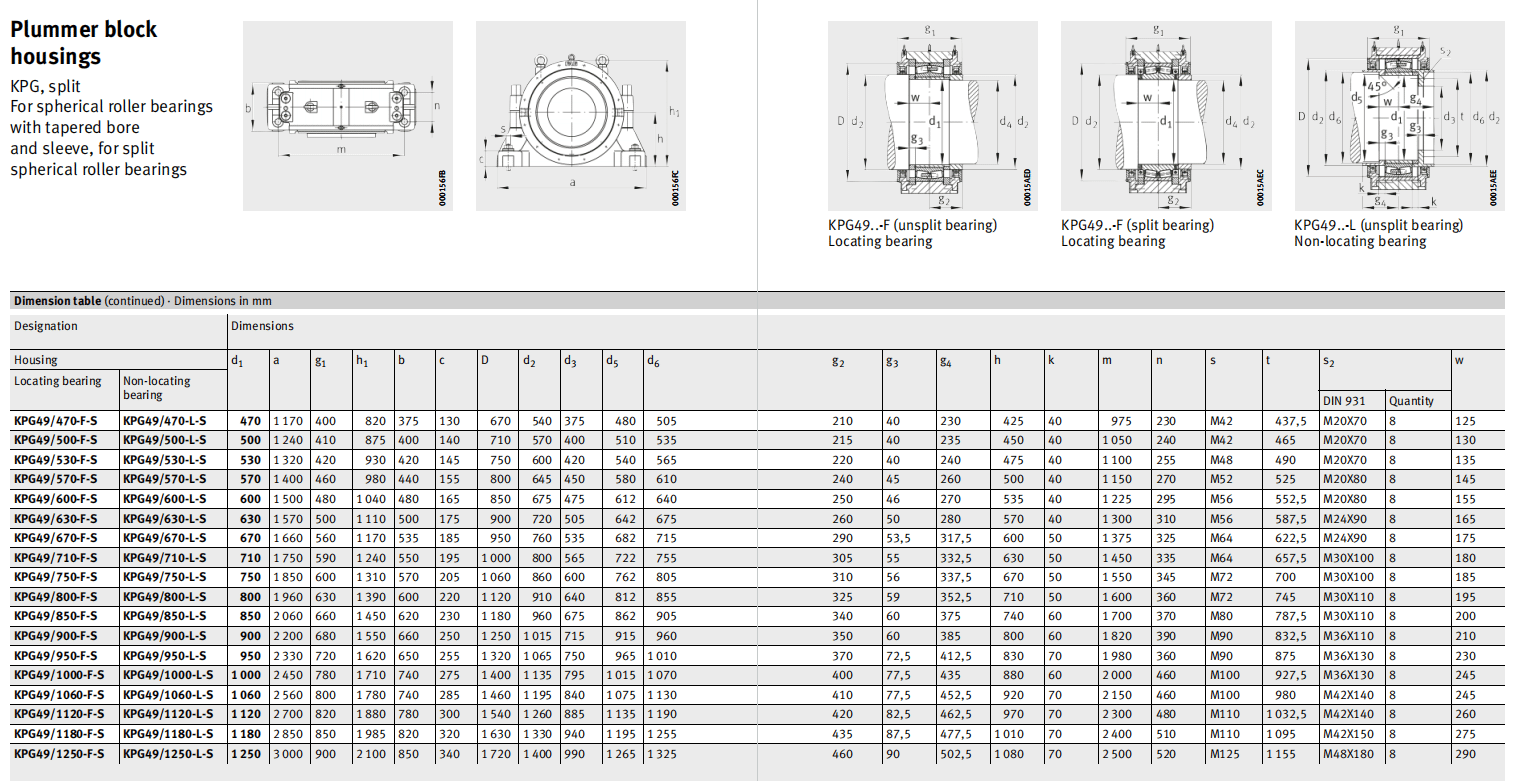
Task: Click the "Quantity" column header
Action: click(x=1411, y=401)
